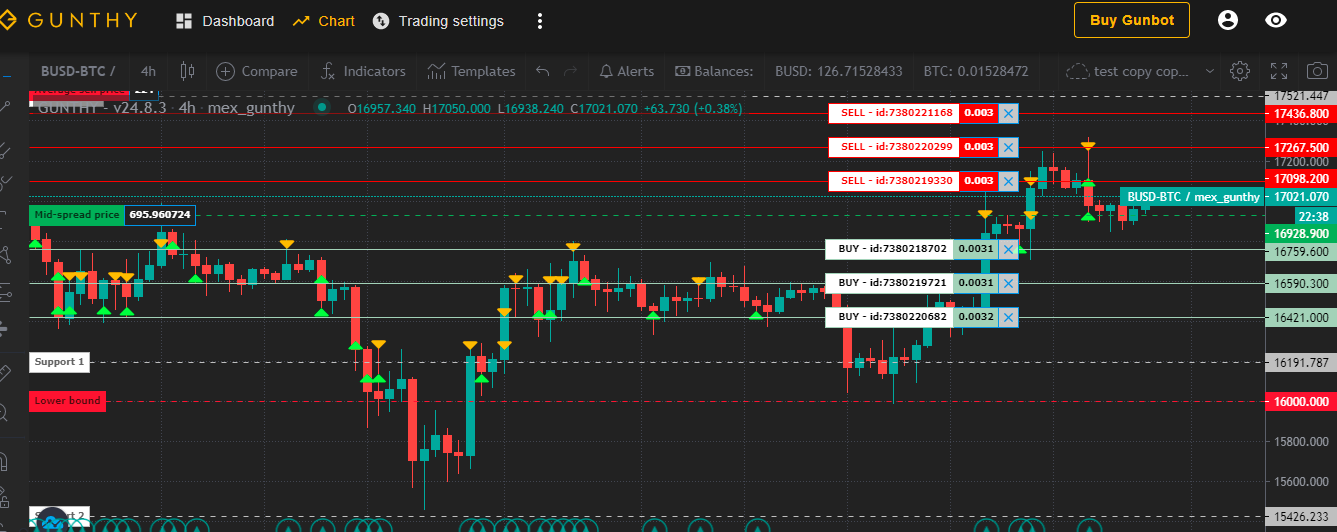Click the Buy Gunbot button
1337x532 pixels.
click(1132, 20)
